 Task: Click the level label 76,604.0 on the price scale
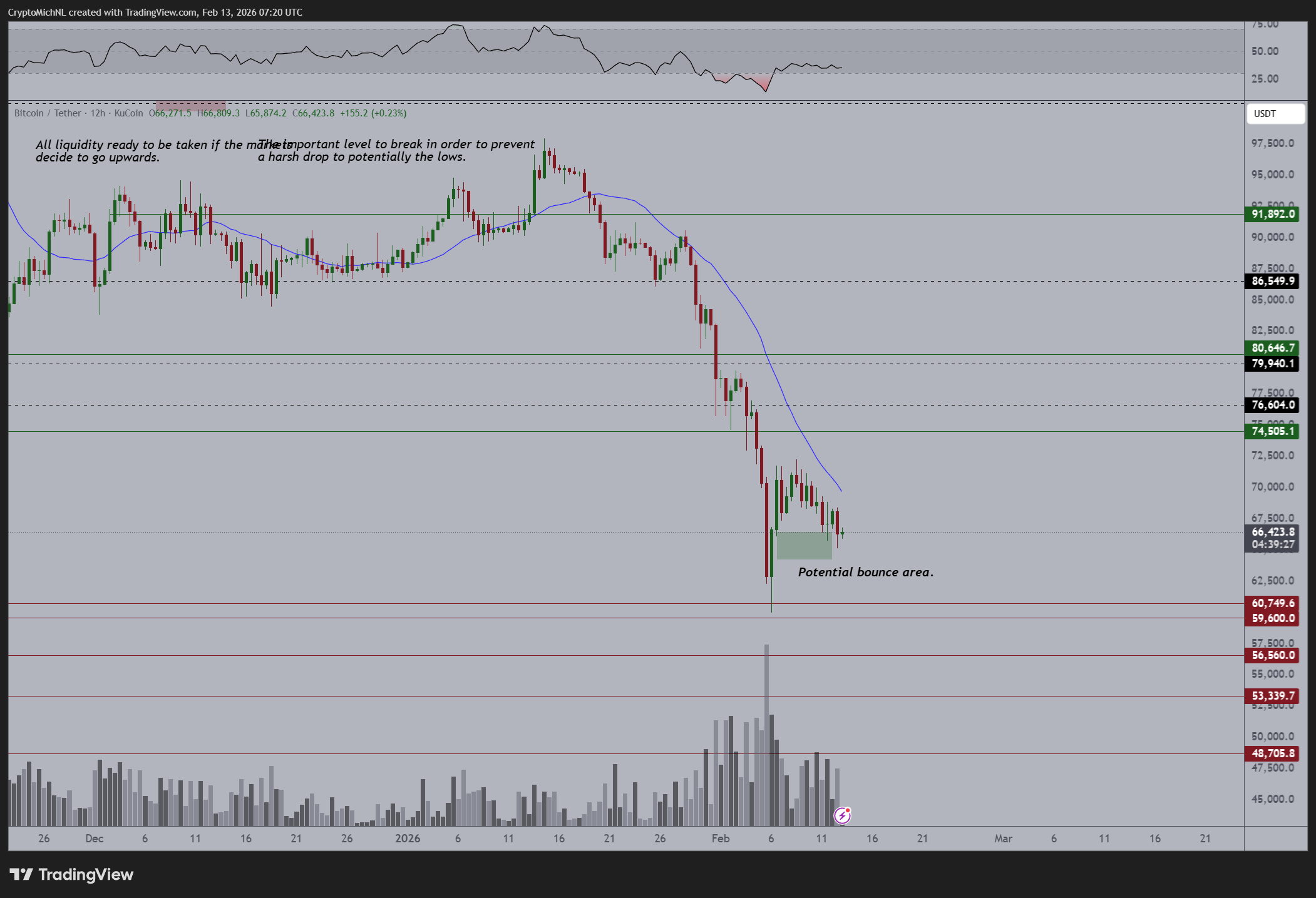point(1272,405)
